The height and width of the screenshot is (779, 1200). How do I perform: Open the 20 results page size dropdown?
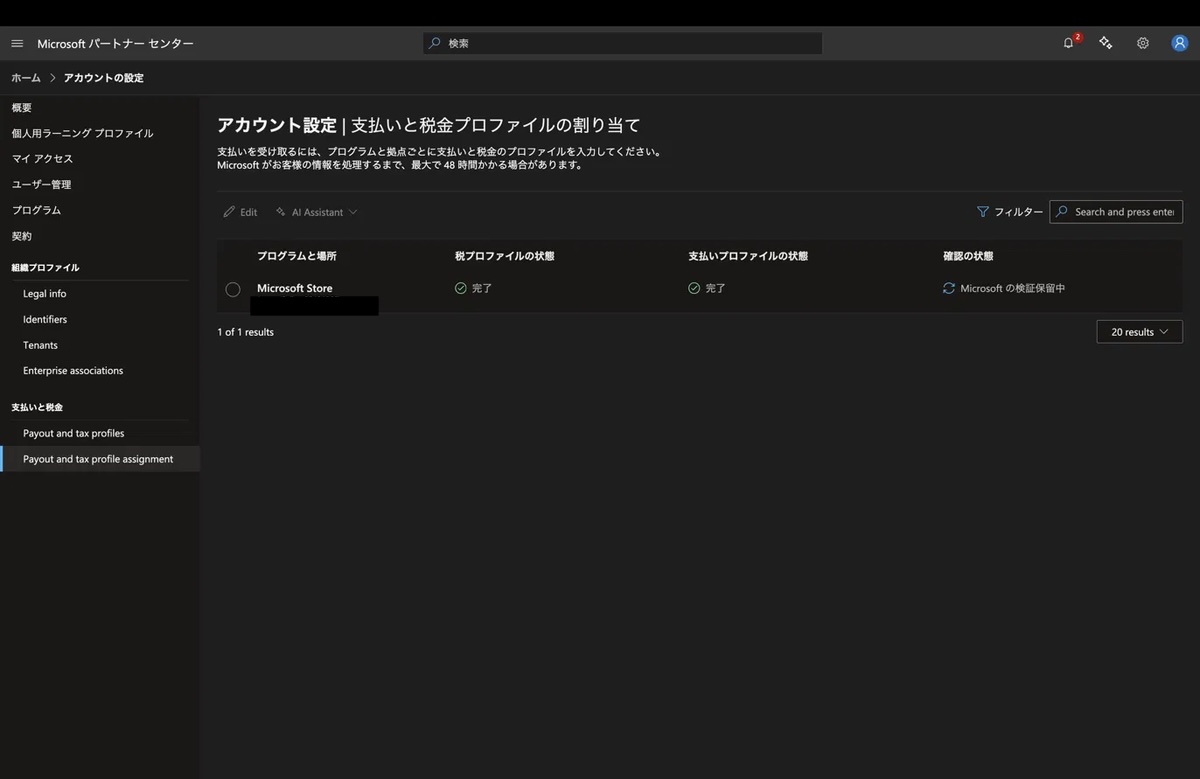pos(1139,332)
